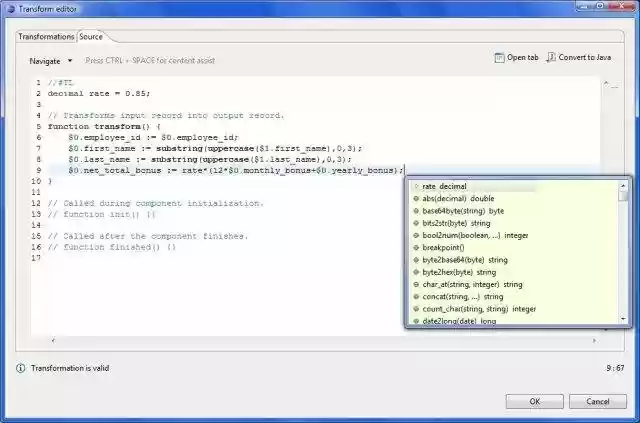Click the icon beside concat(string, ...) suggestion
This screenshot has width=640, height=423.
(x=416, y=296)
